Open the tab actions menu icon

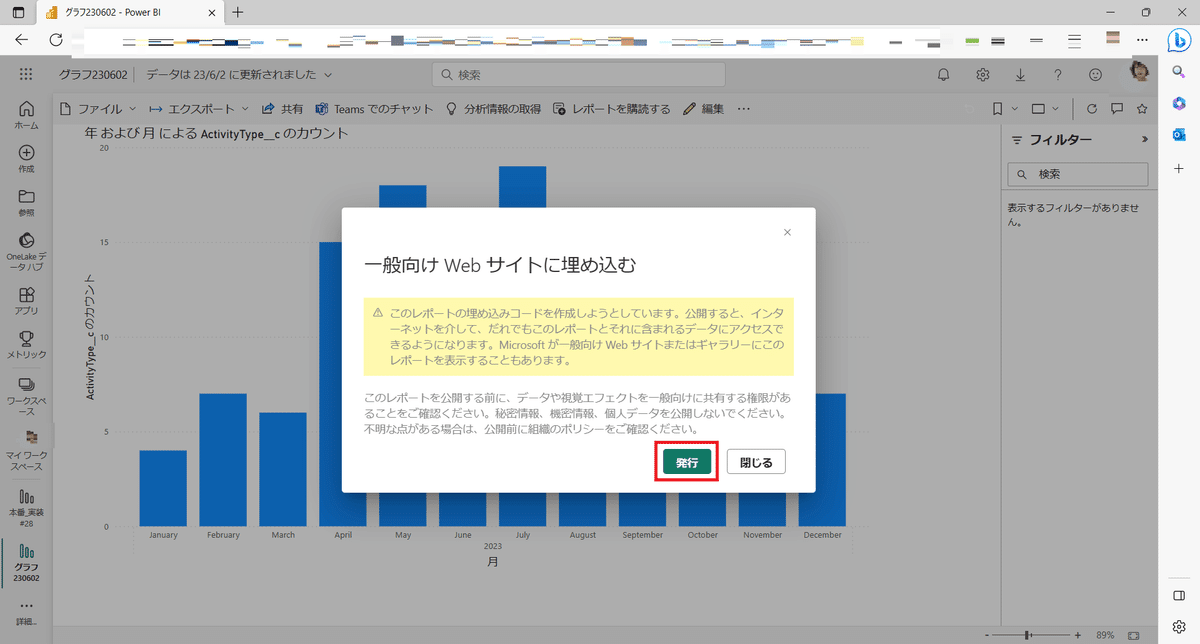pyautogui.click(x=17, y=12)
